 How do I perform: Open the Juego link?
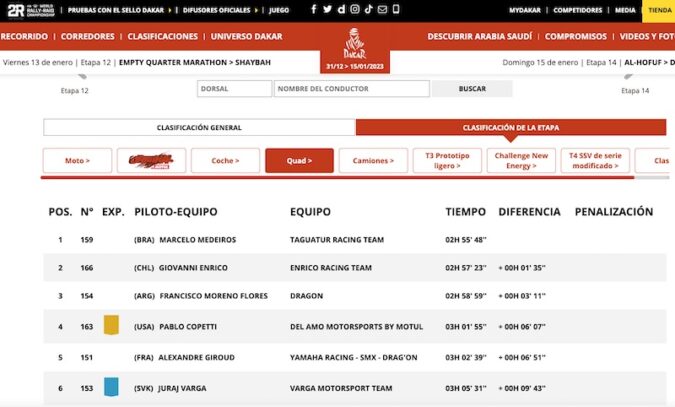tap(279, 10)
